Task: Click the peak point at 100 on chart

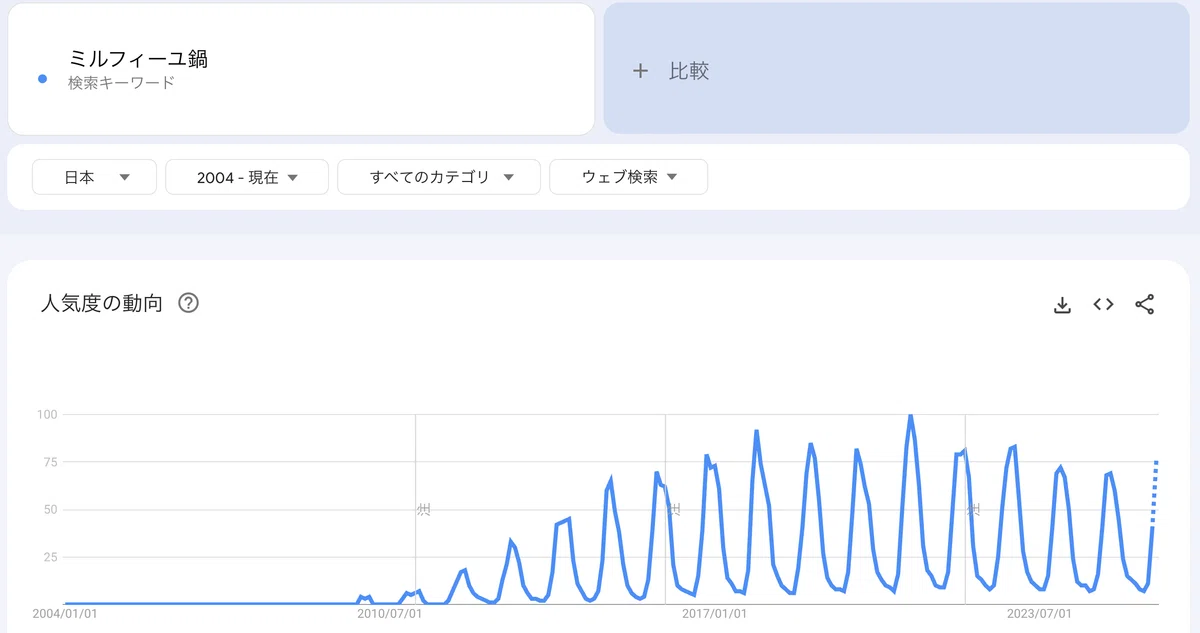Action: [910, 415]
